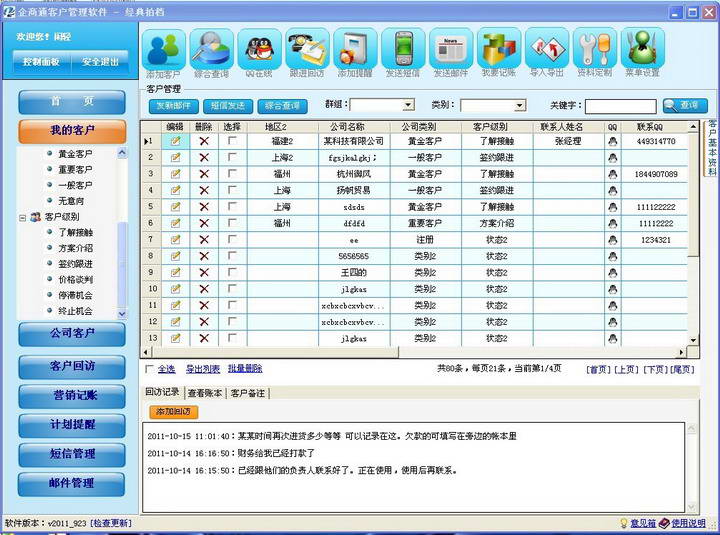This screenshot has height=535, width=720.
Task: Click the 安全退出 button
Action: point(100,62)
